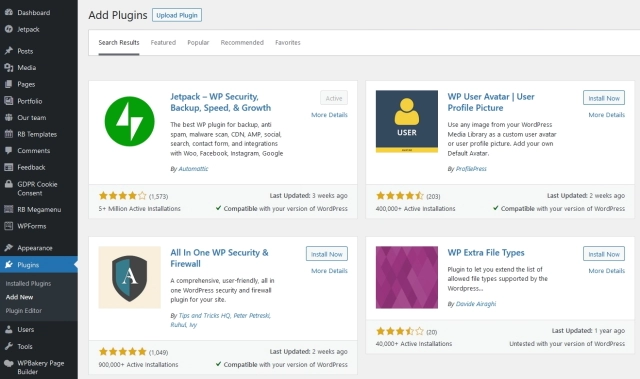This screenshot has width=640, height=379.
Task: Open Plugin Editor in the submenu
Action: [x=24, y=310]
